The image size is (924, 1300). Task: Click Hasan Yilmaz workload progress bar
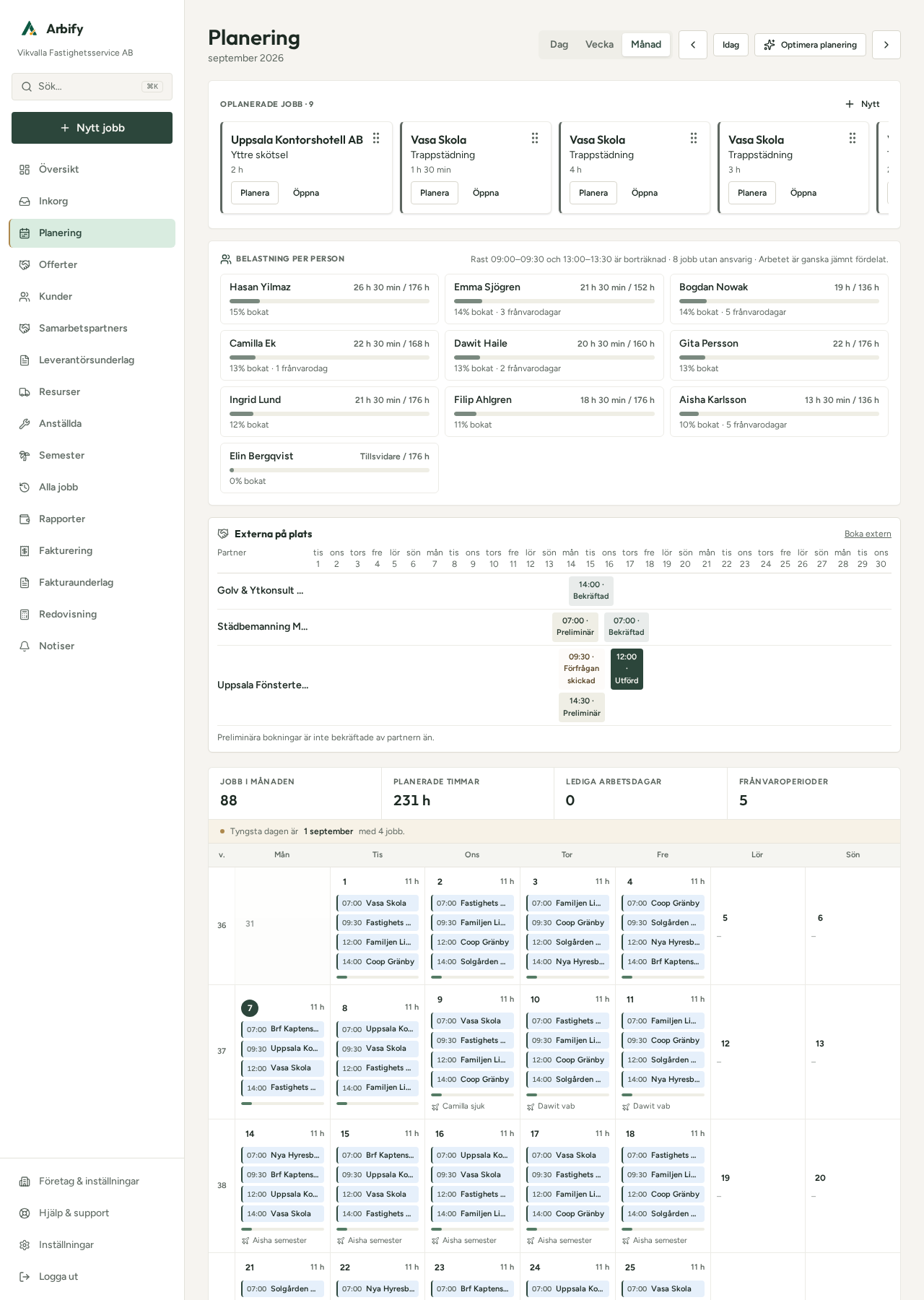329,301
